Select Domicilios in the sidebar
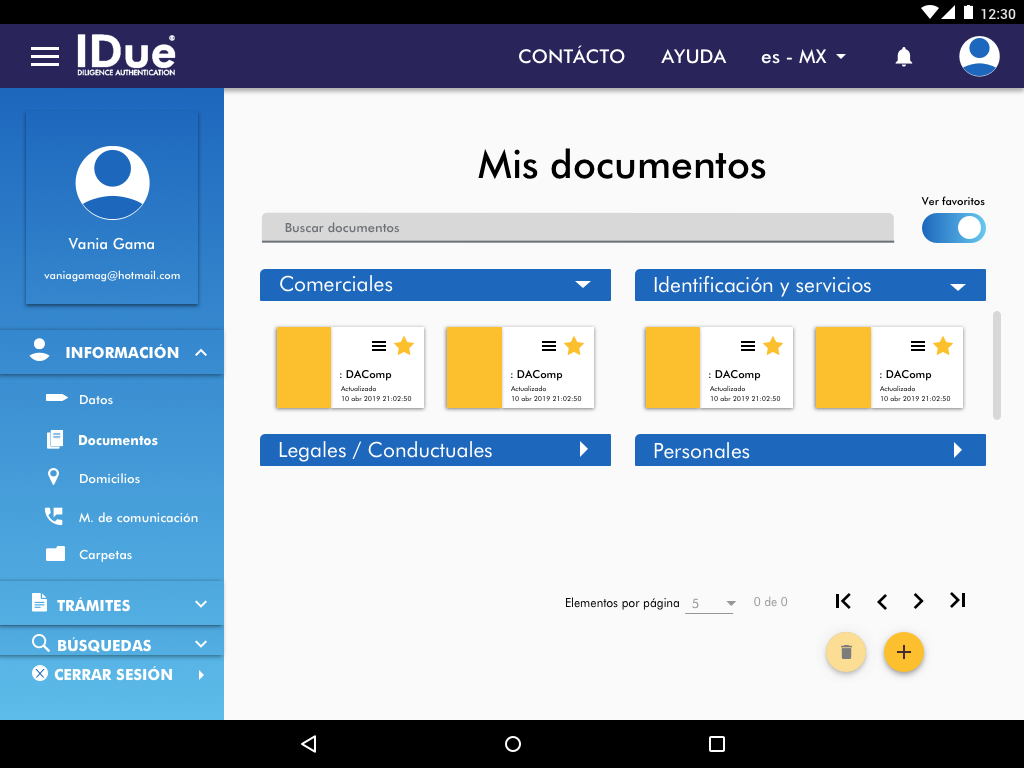Viewport: 1024px width, 768px height. pos(109,479)
